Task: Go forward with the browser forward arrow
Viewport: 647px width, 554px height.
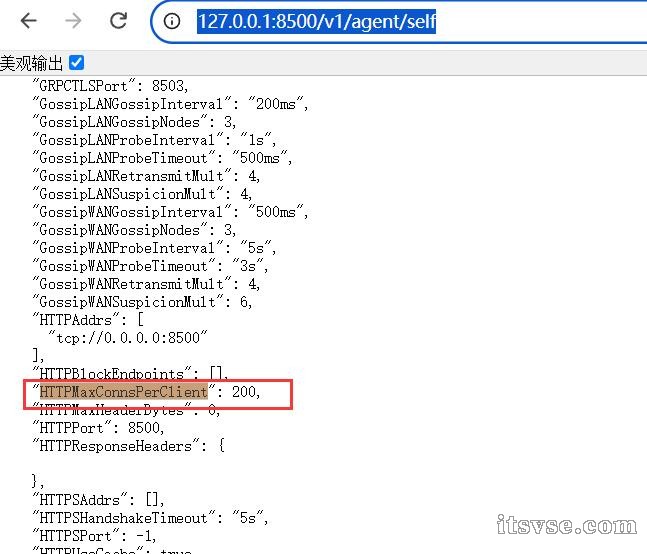Action: pyautogui.click(x=73, y=20)
